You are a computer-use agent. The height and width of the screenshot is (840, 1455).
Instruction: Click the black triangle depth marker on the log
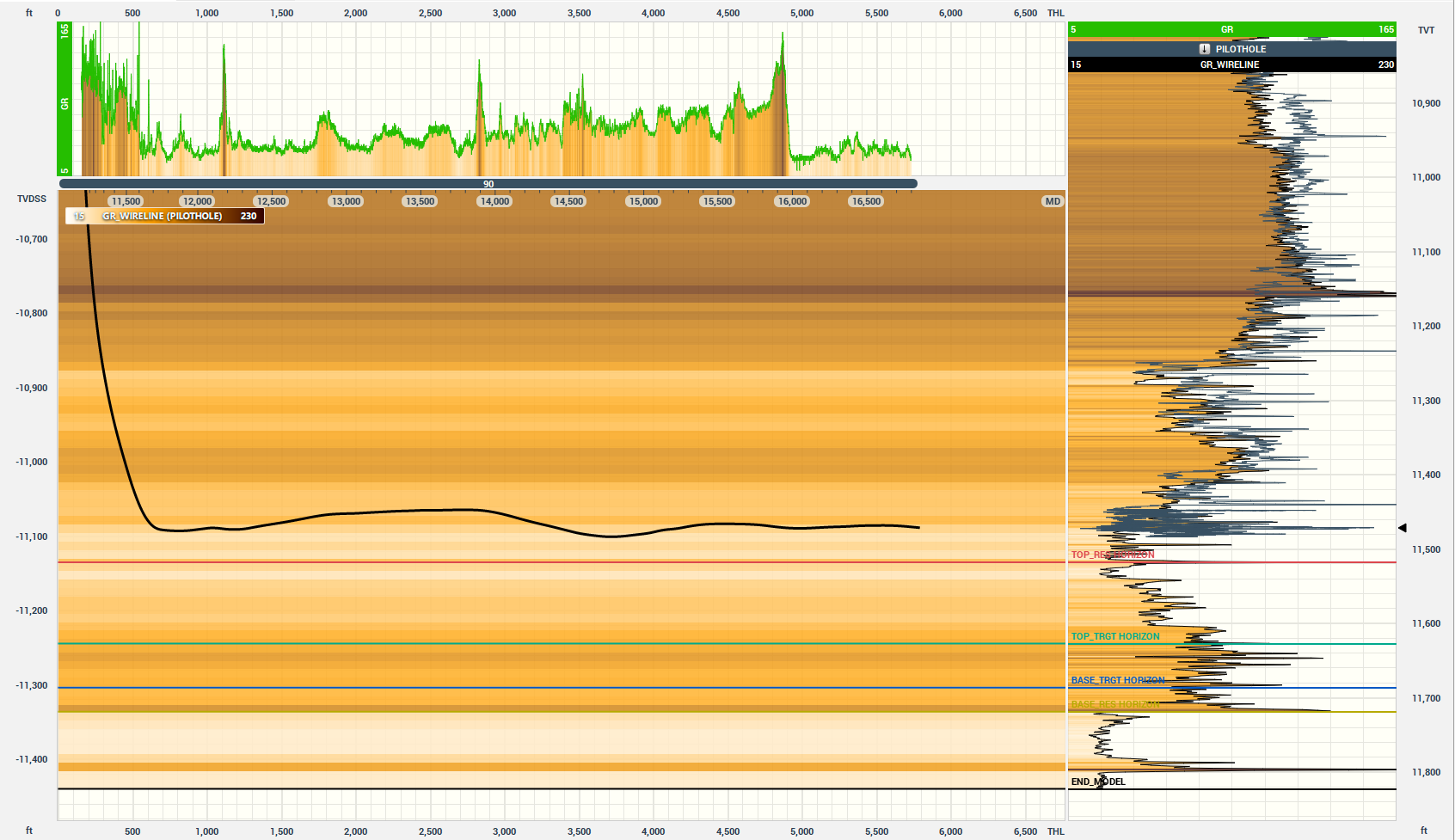[x=1403, y=528]
